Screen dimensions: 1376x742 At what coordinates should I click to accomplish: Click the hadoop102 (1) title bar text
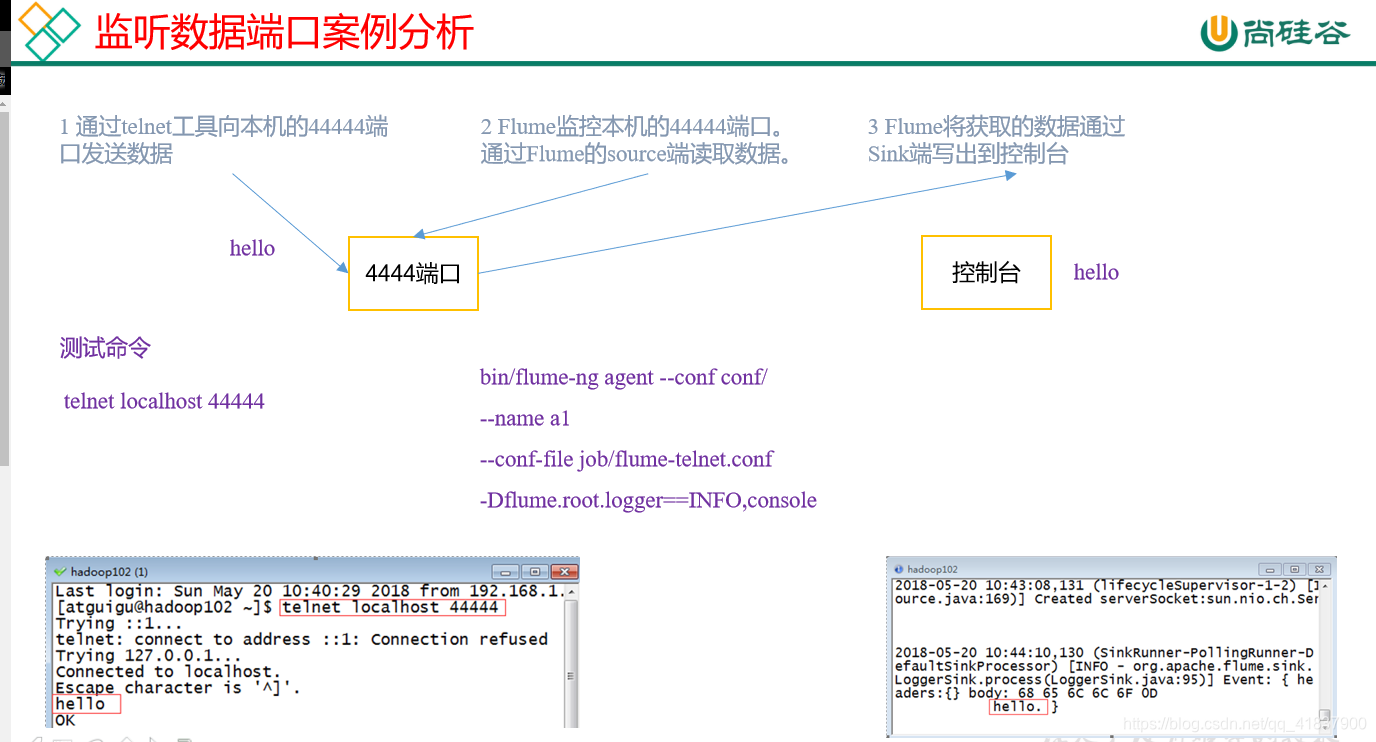(109, 572)
